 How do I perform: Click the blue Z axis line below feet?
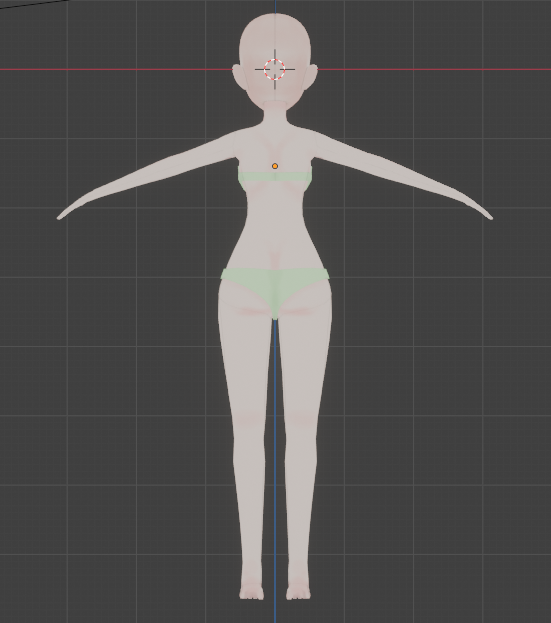(x=275, y=612)
